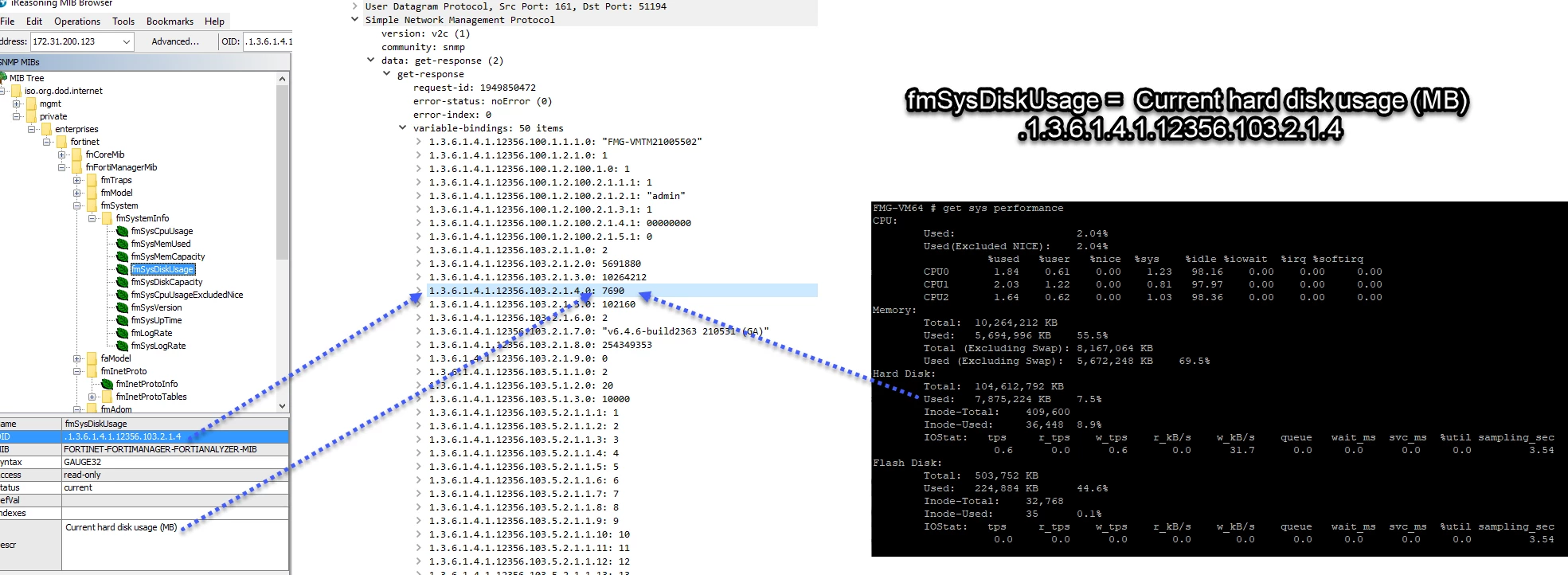Select the 'version: v2c (1)' line

click(426, 33)
